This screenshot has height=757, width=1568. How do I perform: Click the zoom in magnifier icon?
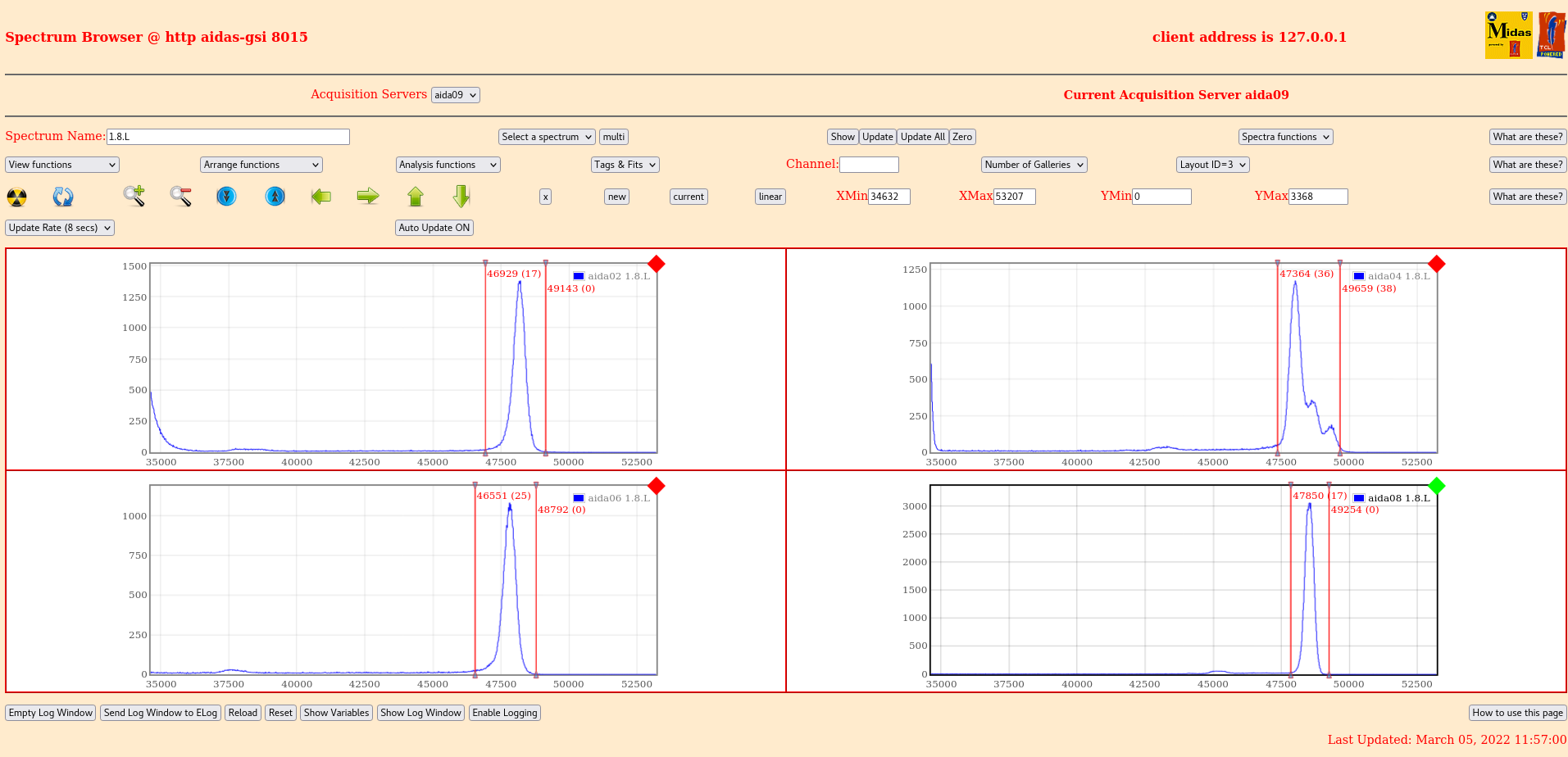click(134, 196)
